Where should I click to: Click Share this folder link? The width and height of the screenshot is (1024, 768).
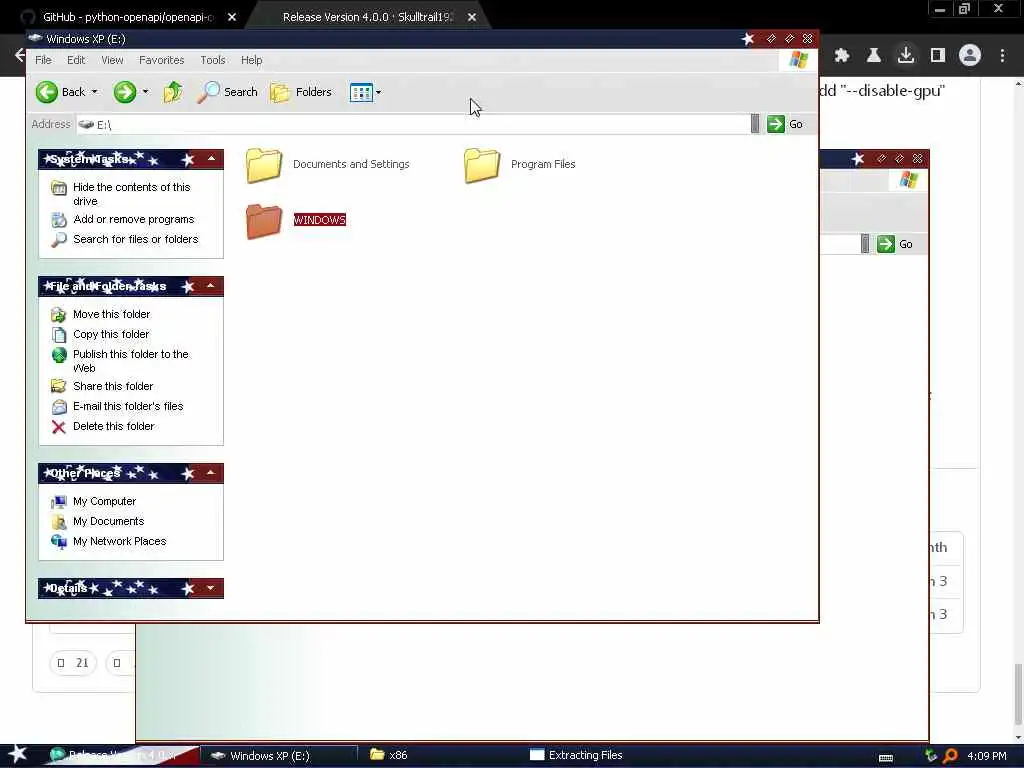click(x=113, y=387)
